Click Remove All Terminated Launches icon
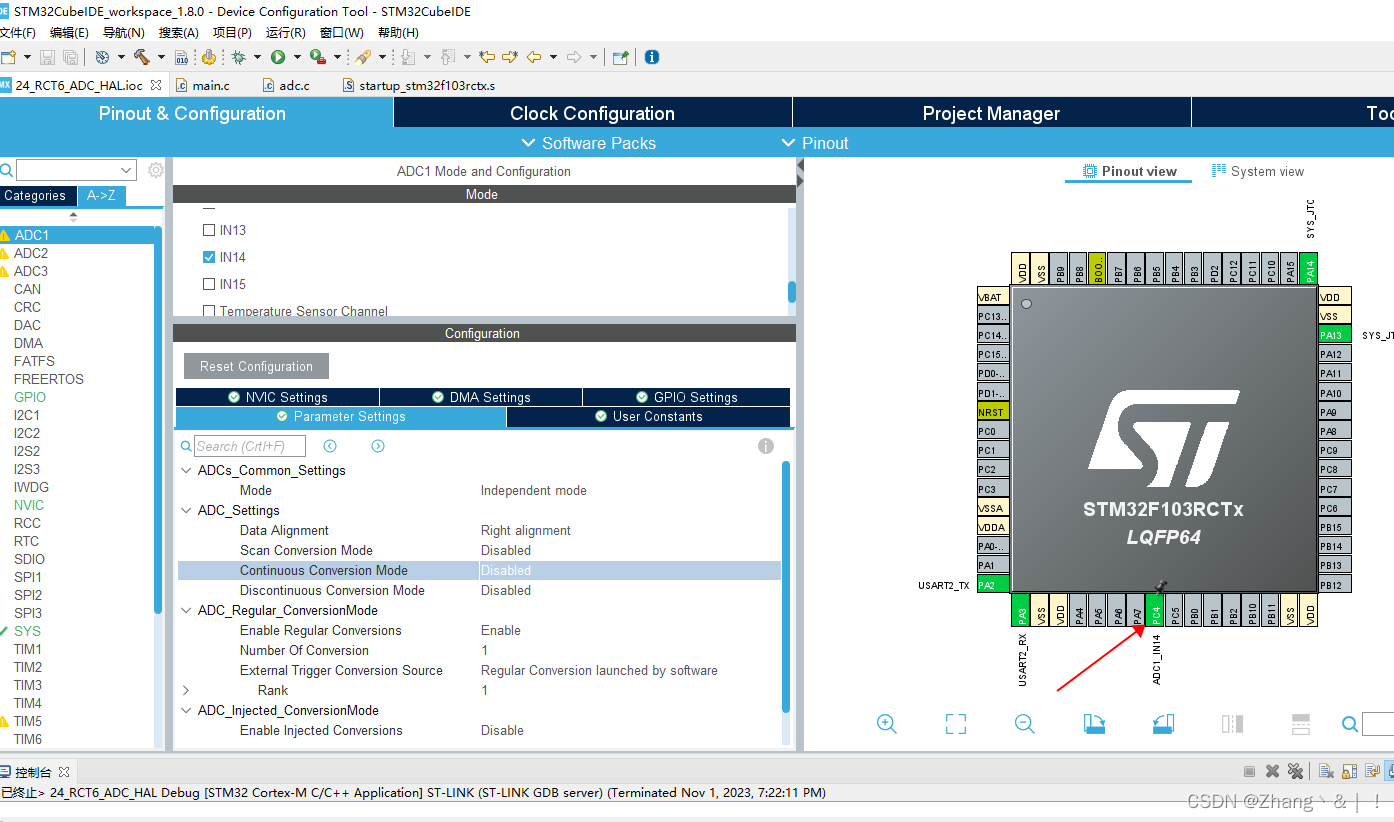The height and width of the screenshot is (822, 1394). click(x=1295, y=771)
